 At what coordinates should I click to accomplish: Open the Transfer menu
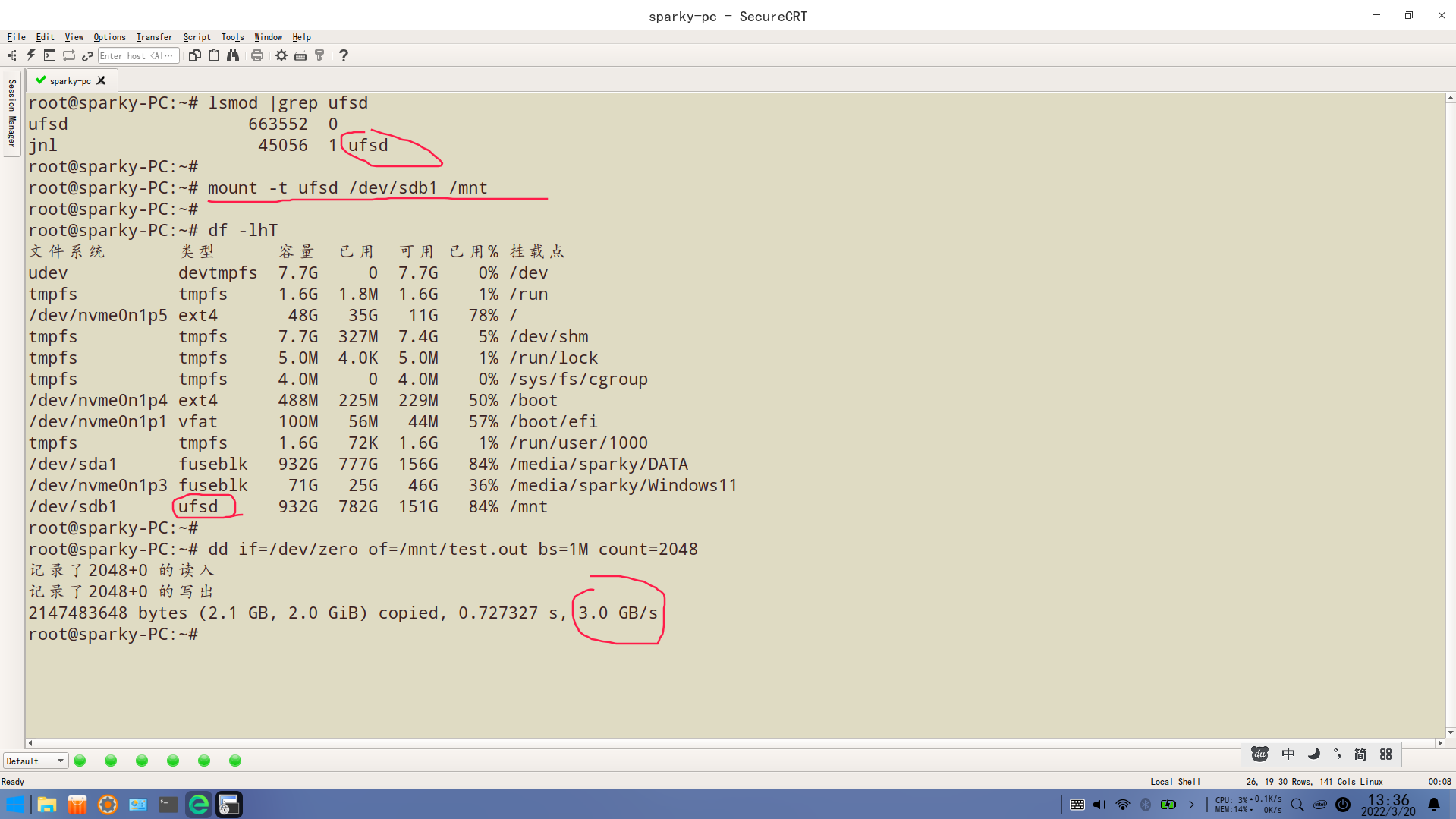154,37
